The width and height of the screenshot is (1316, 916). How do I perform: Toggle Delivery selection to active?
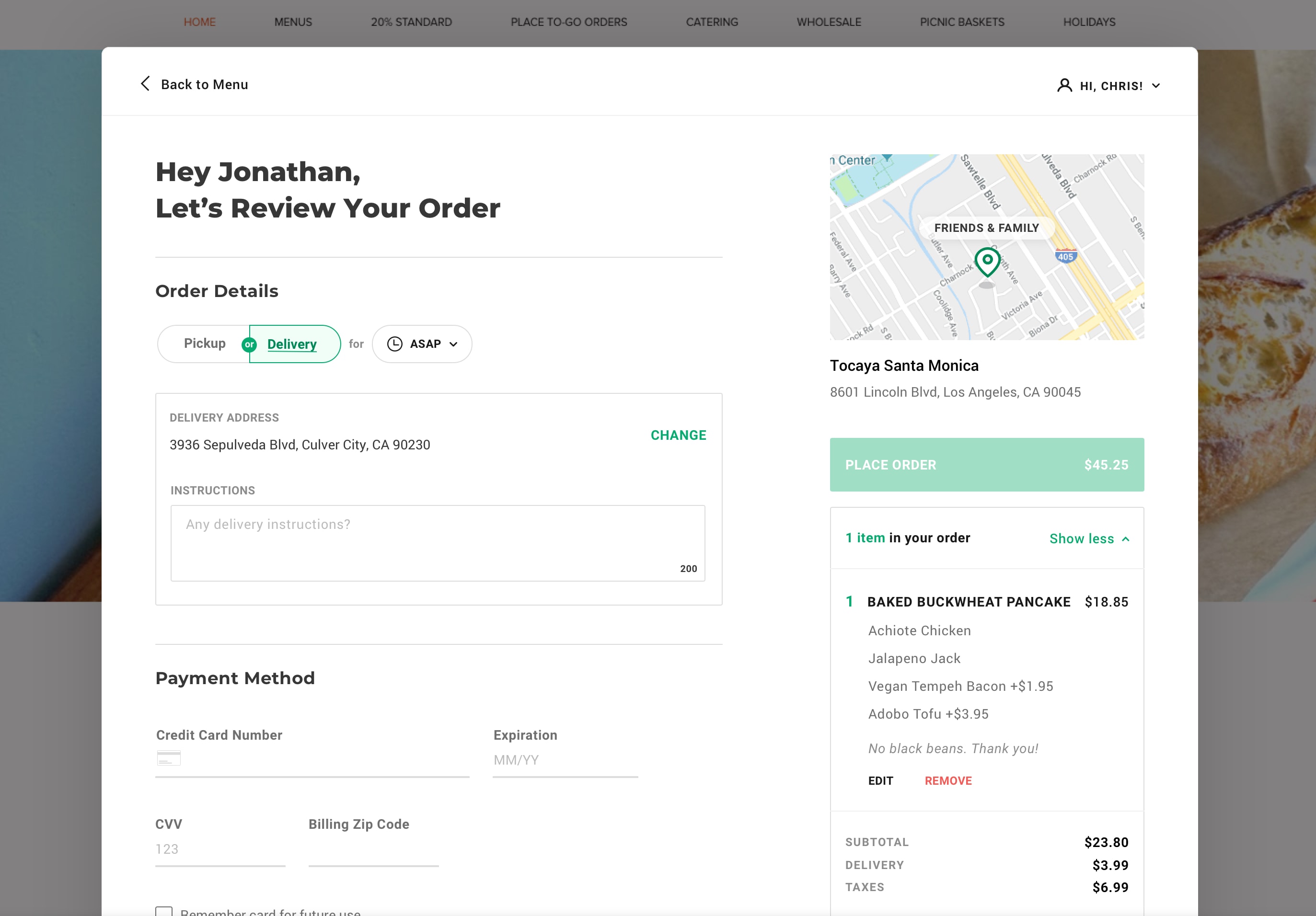pyautogui.click(x=292, y=344)
